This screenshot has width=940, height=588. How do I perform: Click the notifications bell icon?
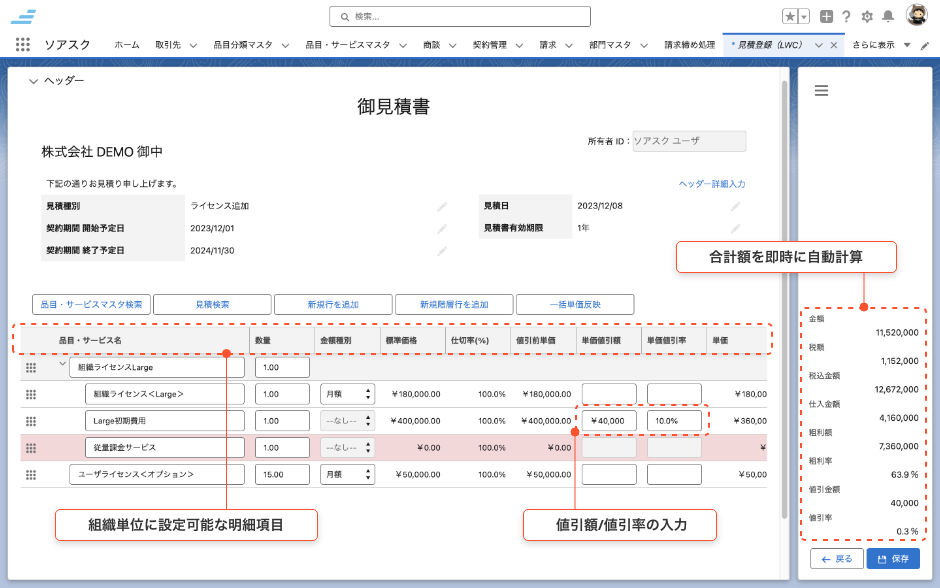click(x=888, y=16)
